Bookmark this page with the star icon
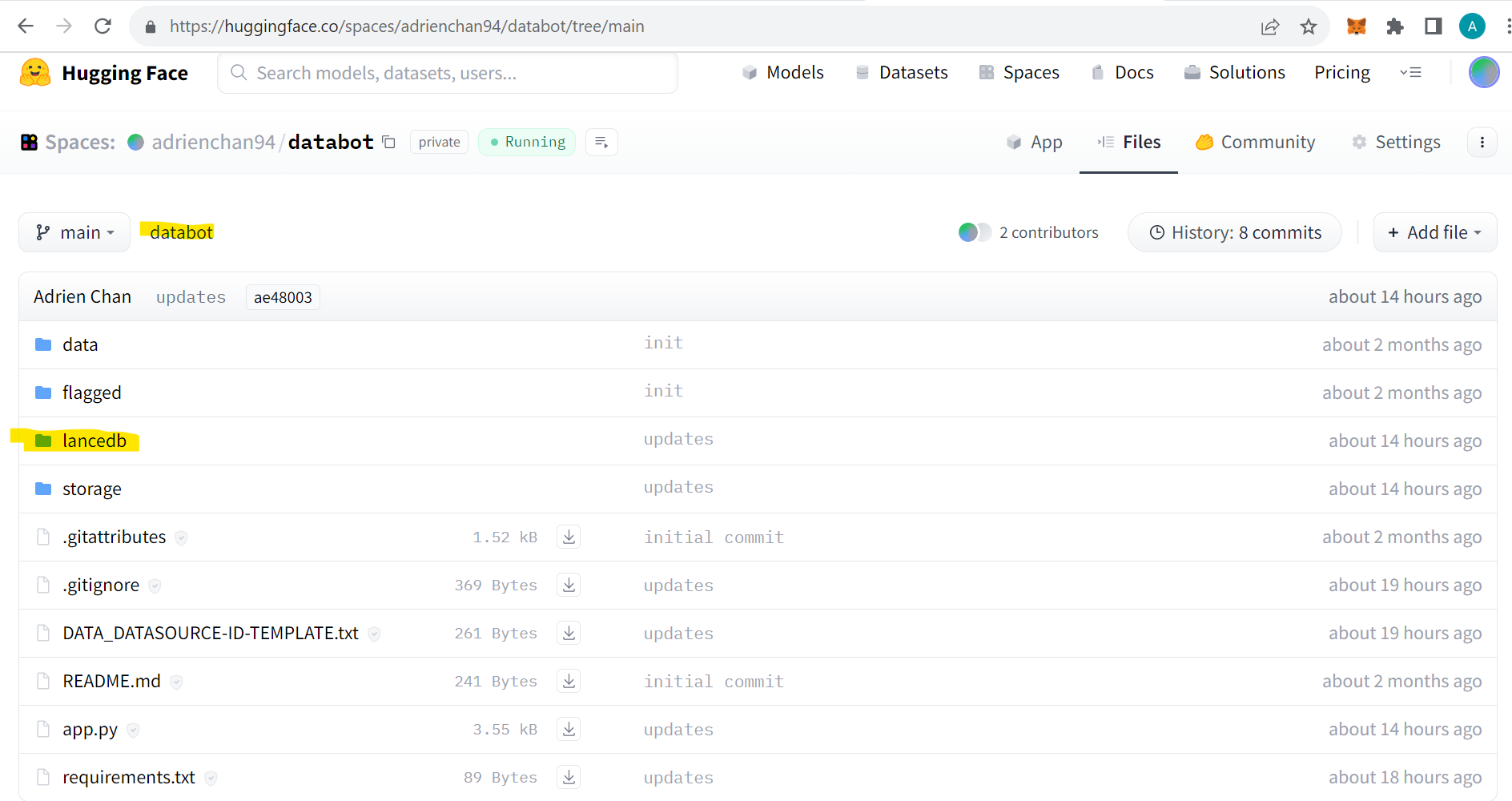 [1309, 27]
